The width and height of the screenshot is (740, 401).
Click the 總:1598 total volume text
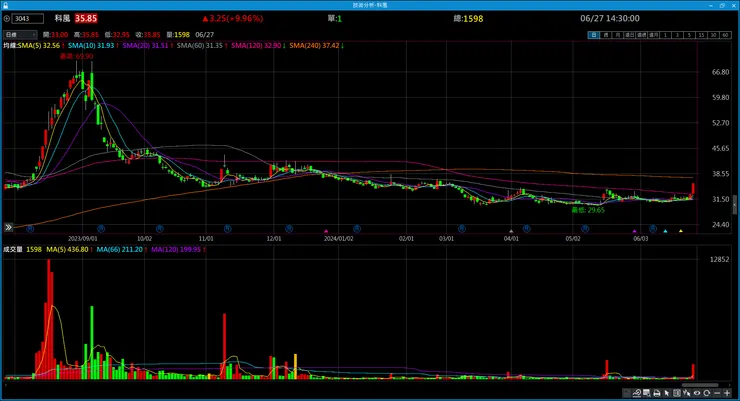tap(468, 19)
